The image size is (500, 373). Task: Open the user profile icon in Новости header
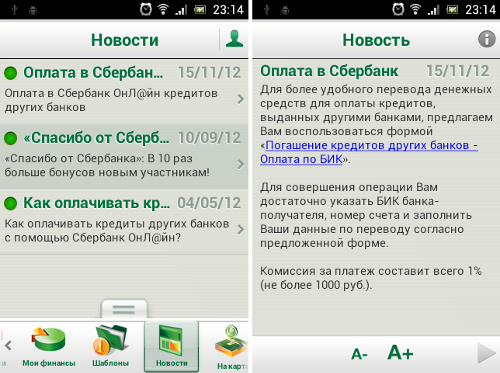[234, 39]
